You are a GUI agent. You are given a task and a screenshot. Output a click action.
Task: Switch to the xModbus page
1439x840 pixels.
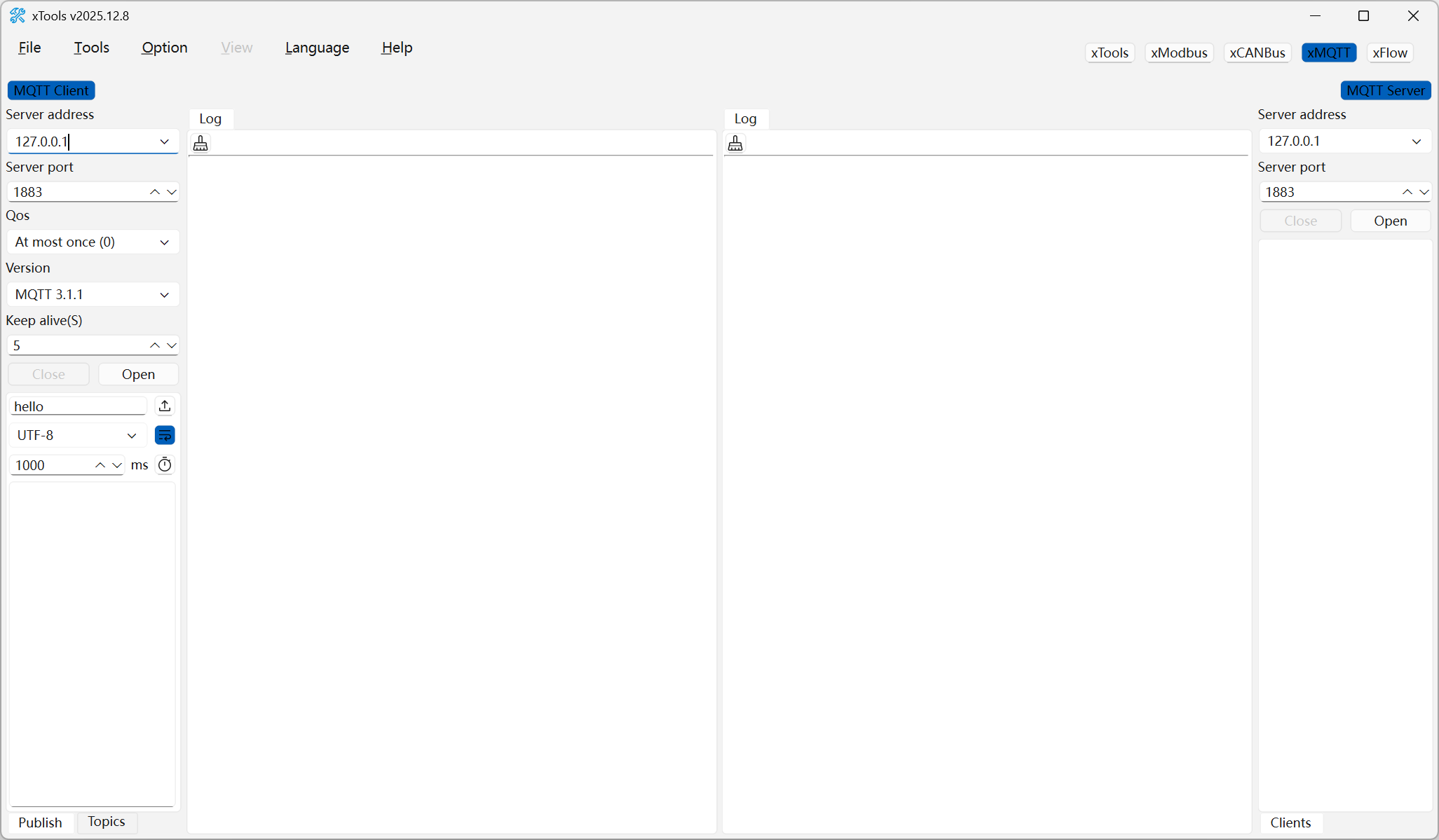pos(1179,53)
